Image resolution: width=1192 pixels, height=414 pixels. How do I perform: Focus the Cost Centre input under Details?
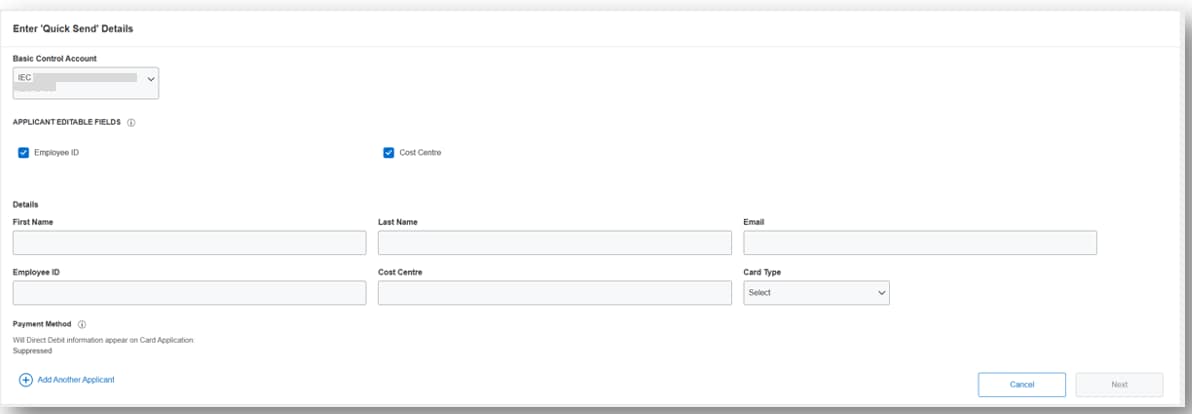(555, 293)
